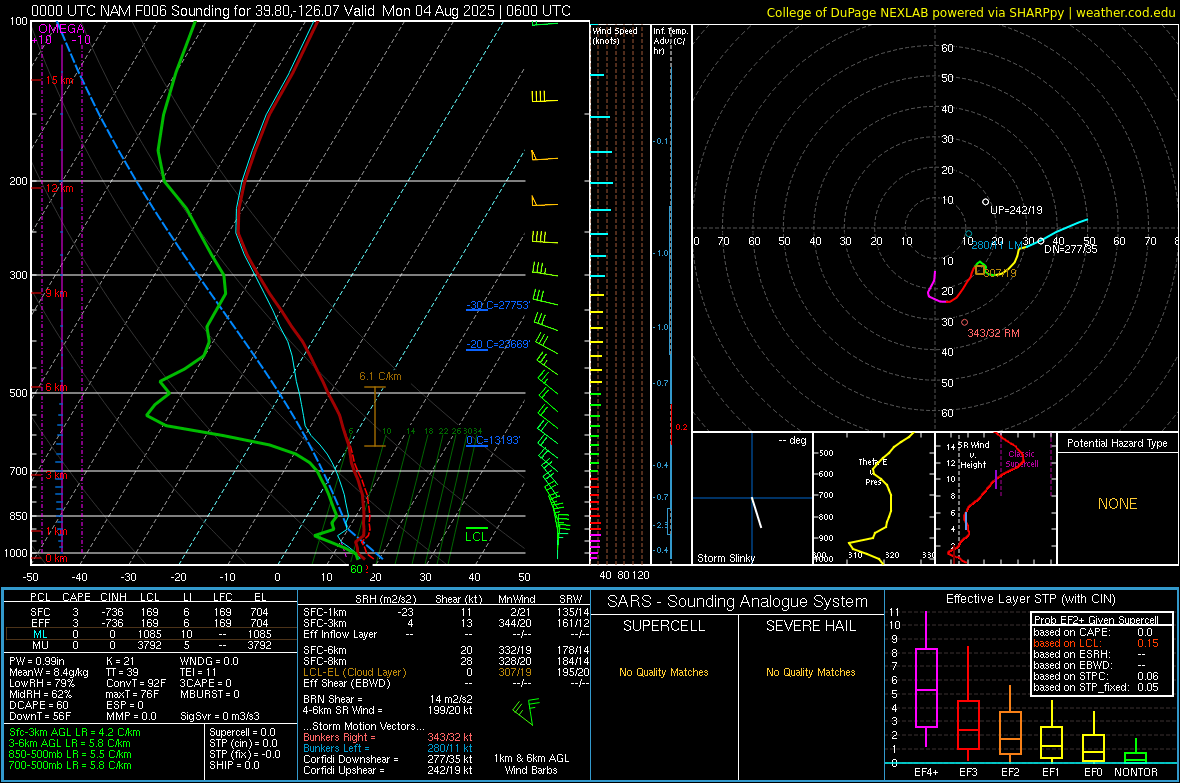Click the SEVERE HAIL column heading
Image resolution: width=1180 pixels, height=783 pixels.
tap(810, 626)
